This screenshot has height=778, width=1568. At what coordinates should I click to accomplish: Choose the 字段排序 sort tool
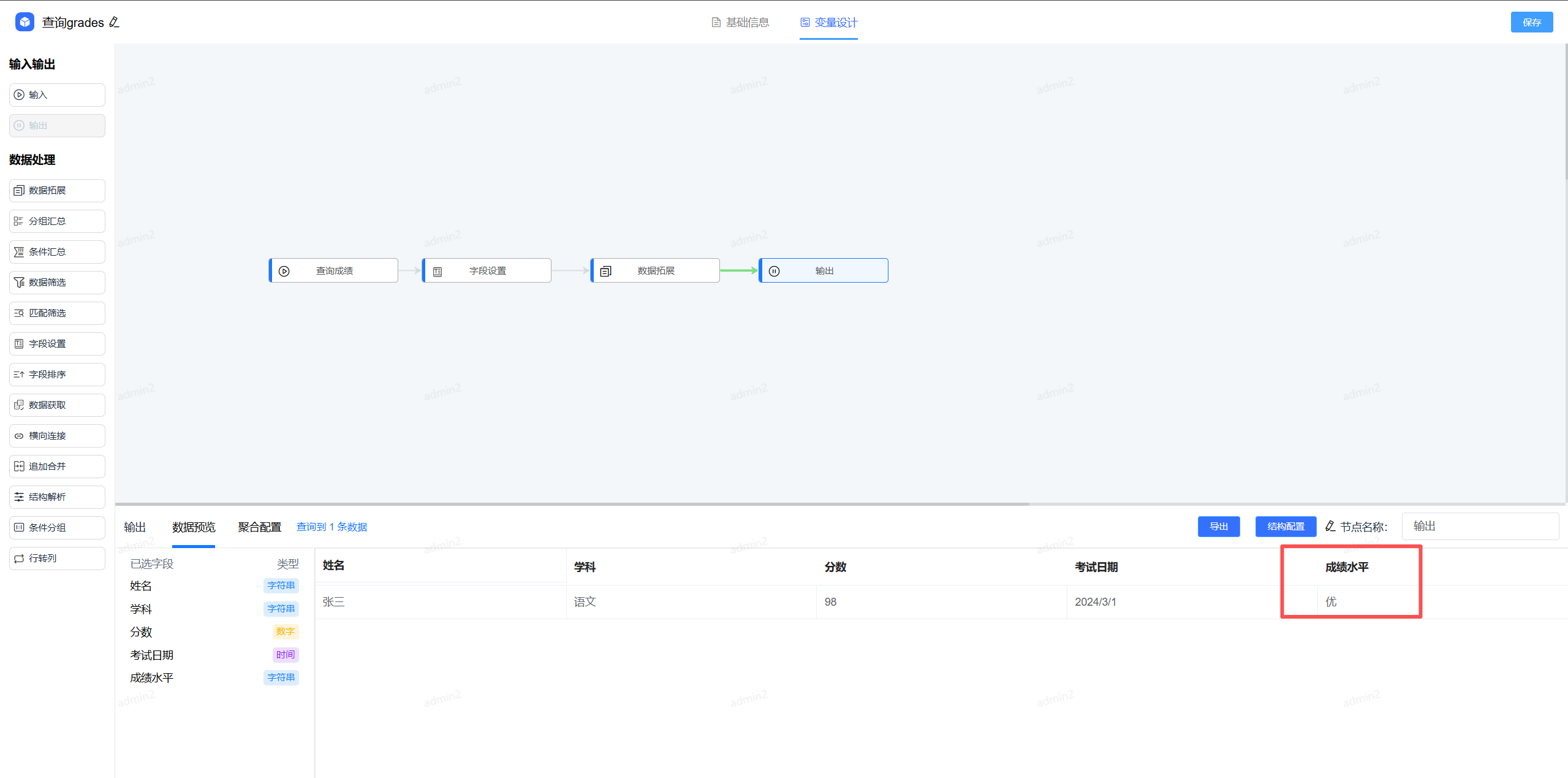(57, 375)
